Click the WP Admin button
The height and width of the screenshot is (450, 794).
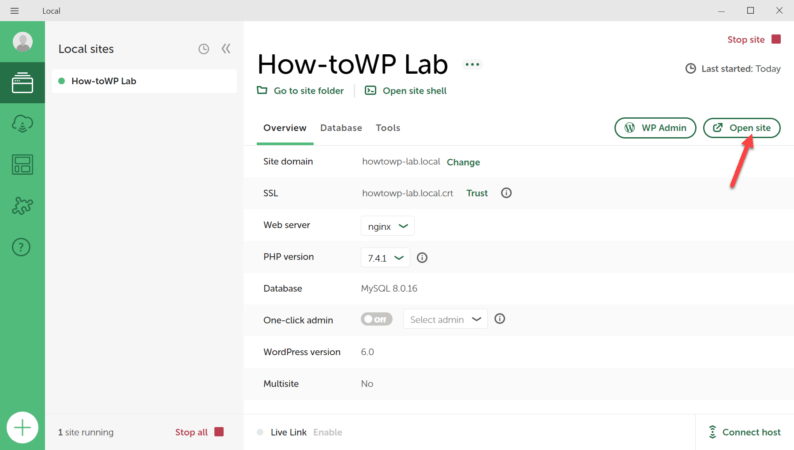point(655,128)
